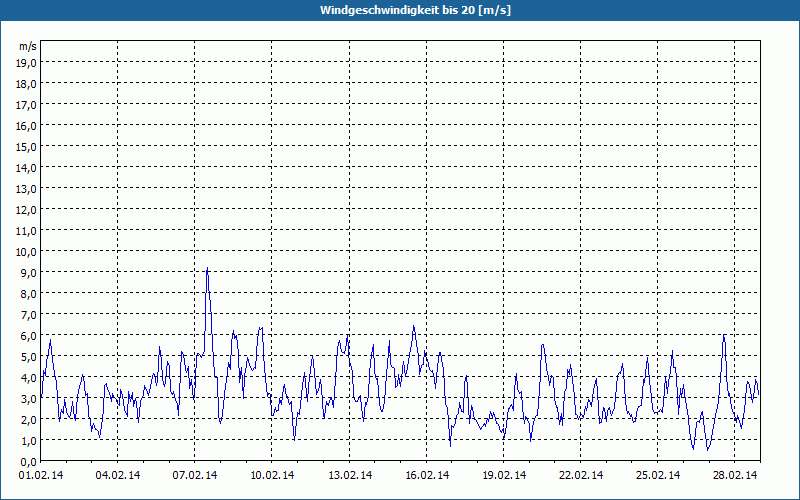Select the 22.02.14 date marker
The image size is (800, 500).
(581, 476)
